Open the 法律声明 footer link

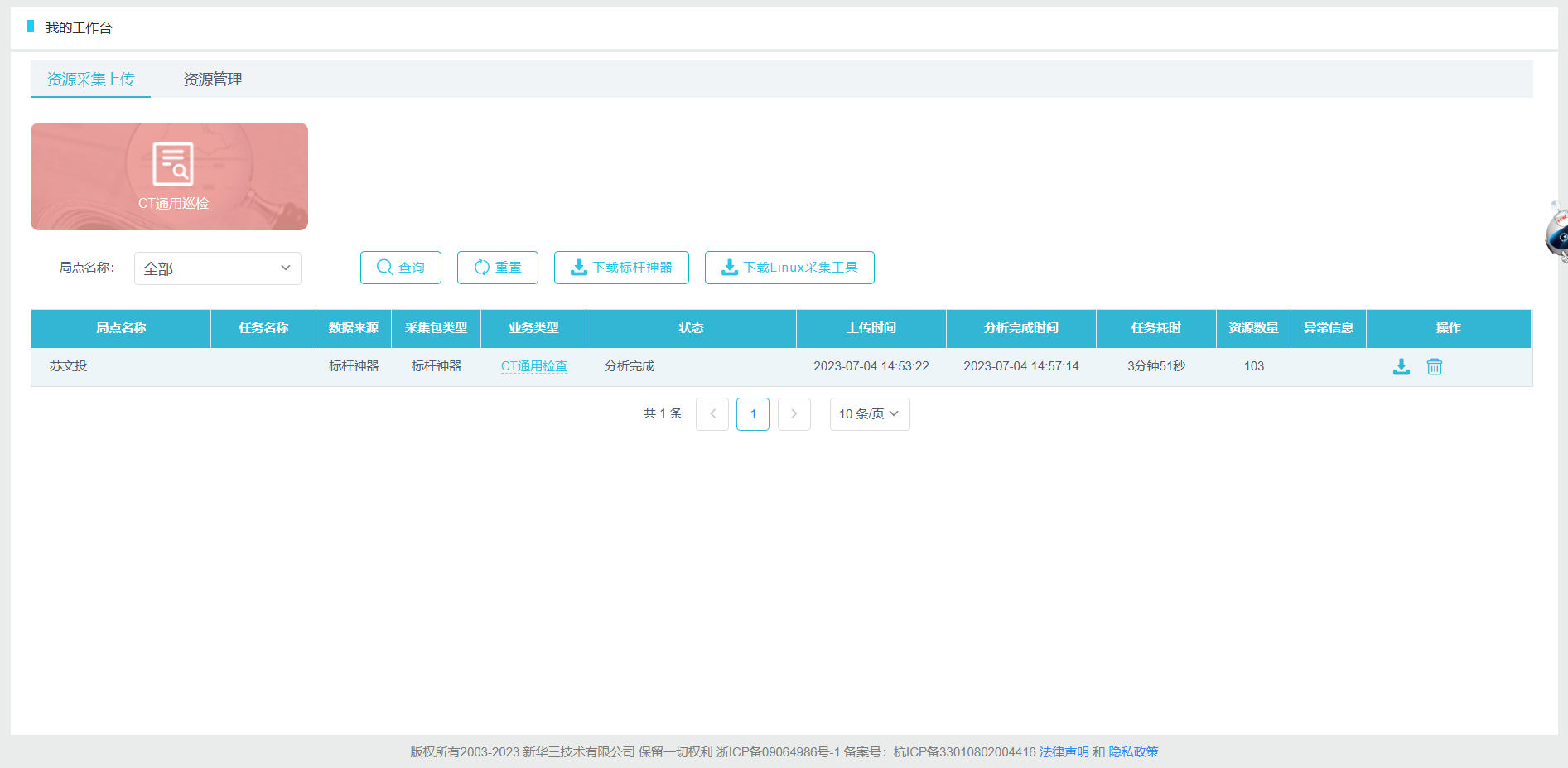1064,752
